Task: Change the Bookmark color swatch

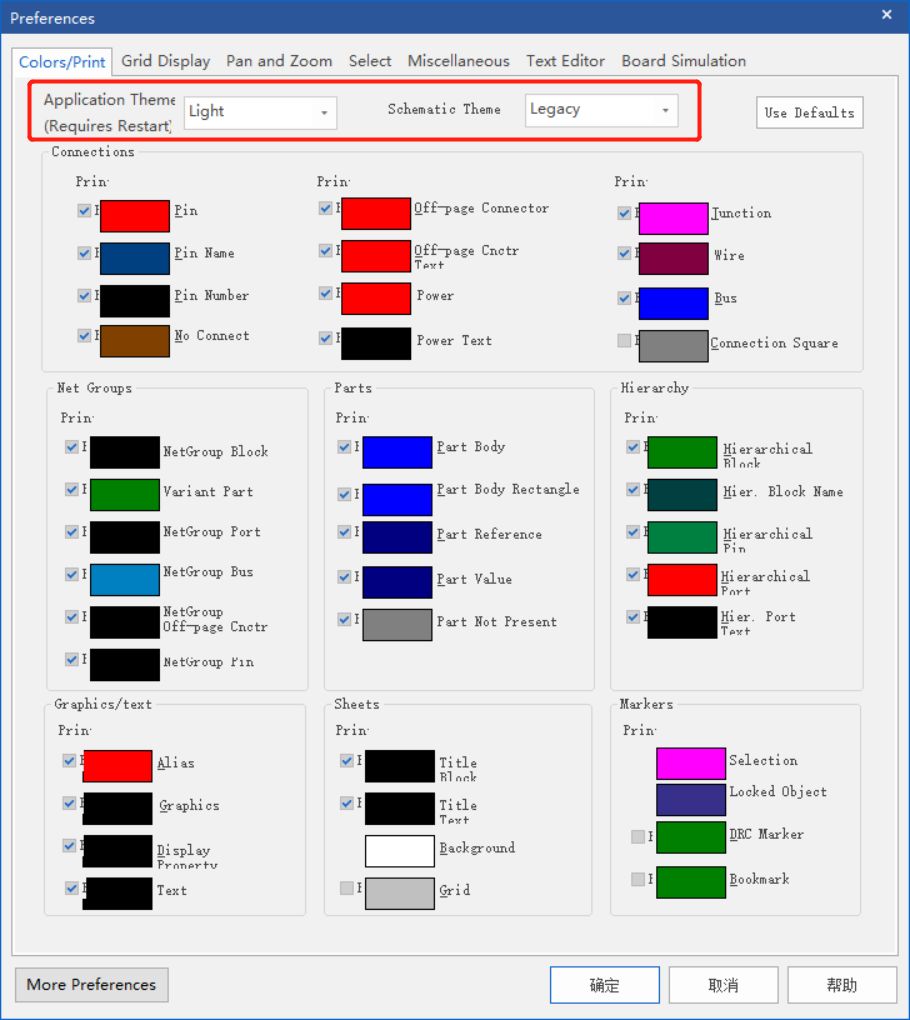Action: point(691,882)
